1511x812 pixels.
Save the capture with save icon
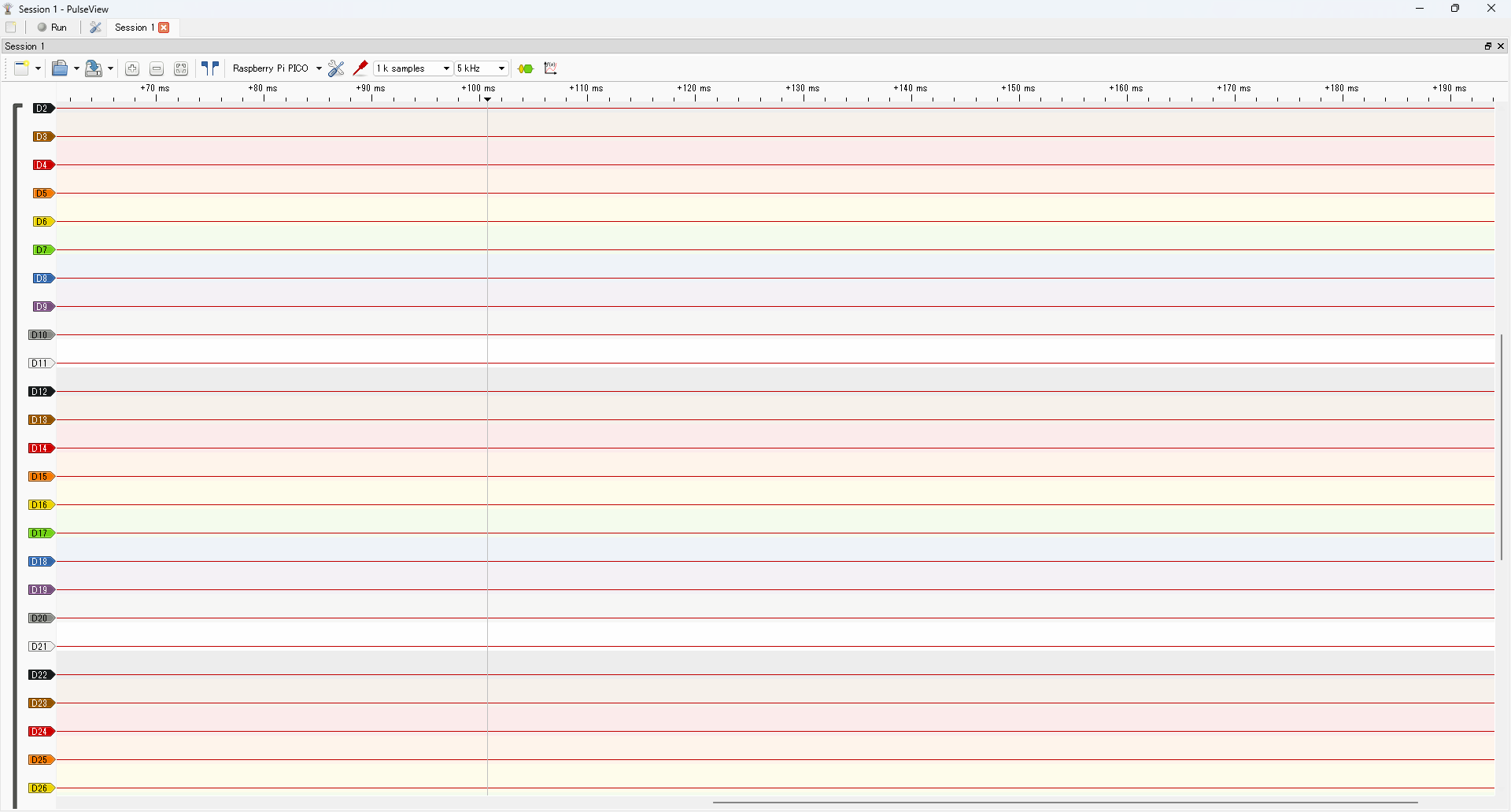[94, 68]
